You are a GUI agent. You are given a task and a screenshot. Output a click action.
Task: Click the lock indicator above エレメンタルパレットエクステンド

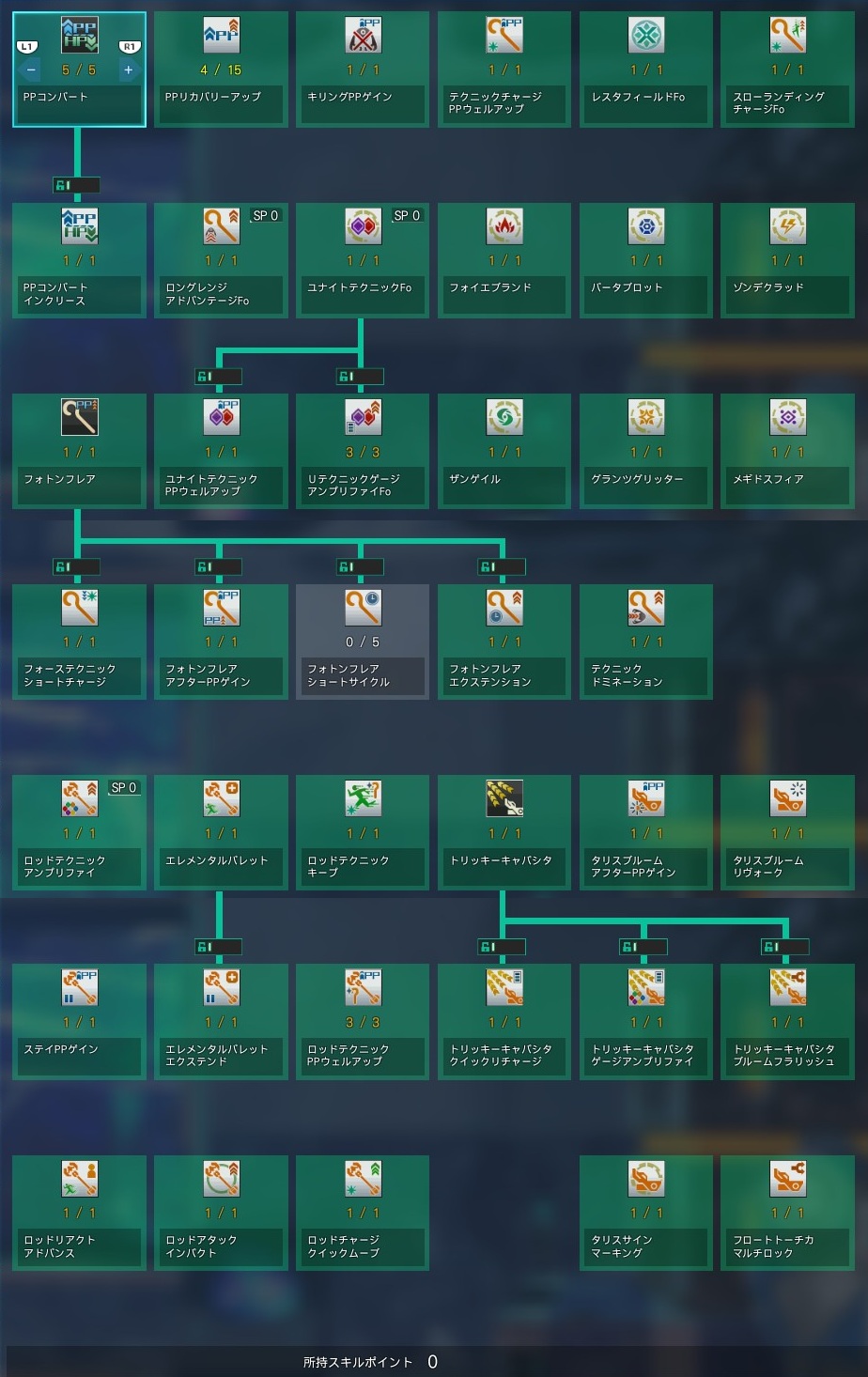tap(218, 947)
